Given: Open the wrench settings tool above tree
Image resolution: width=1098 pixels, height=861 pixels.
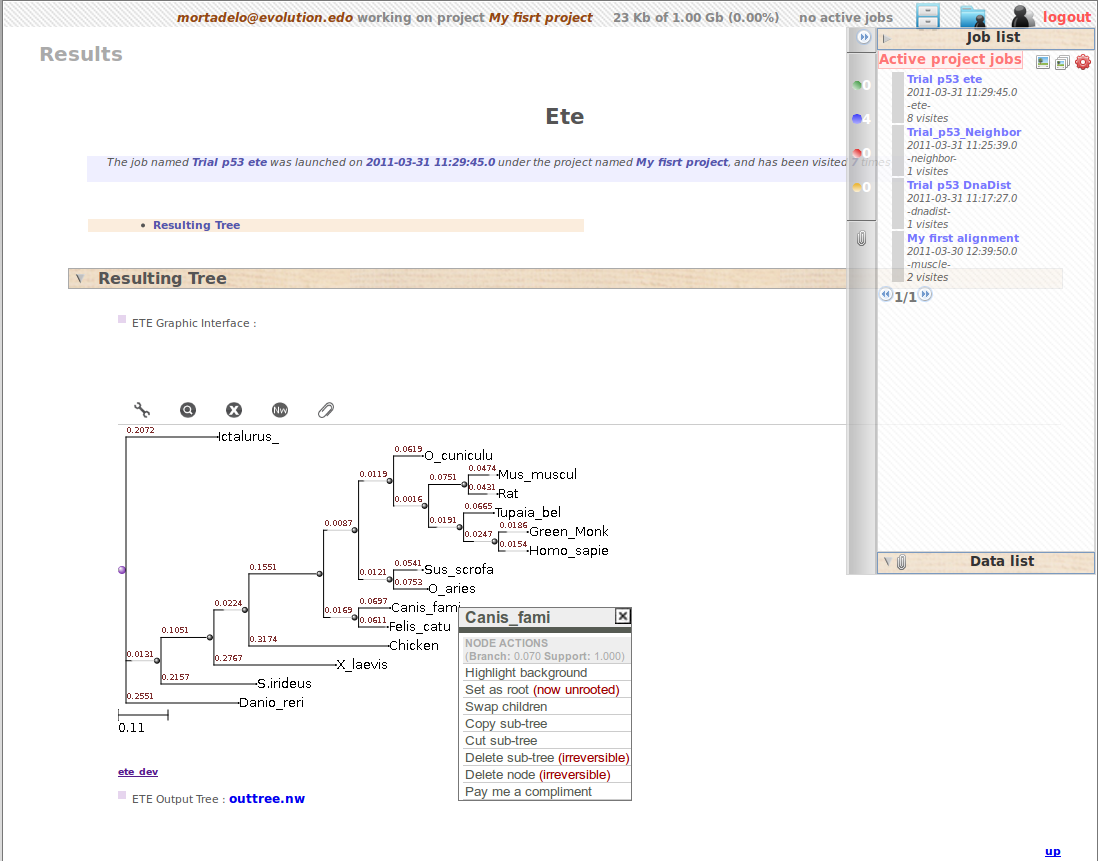Looking at the screenshot, I should pyautogui.click(x=142, y=410).
